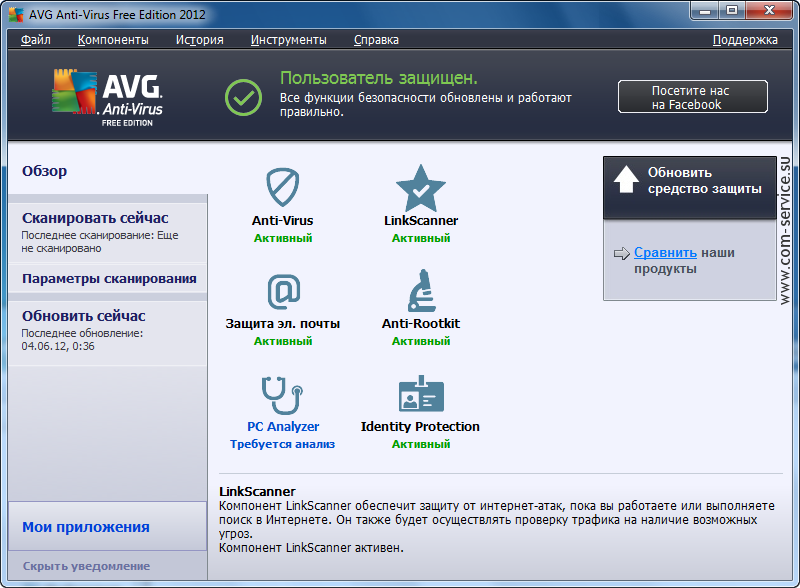Click the PC Analyzer label
The width and height of the screenshot is (800, 588).
(x=283, y=427)
